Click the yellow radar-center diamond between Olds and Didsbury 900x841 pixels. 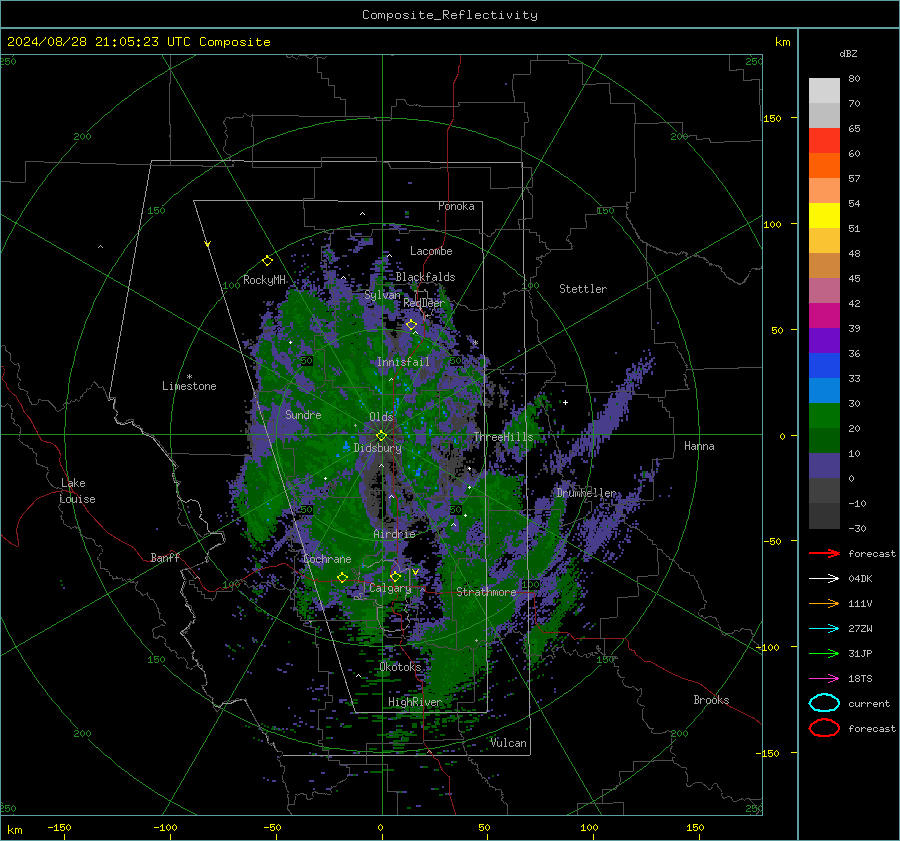[x=381, y=436]
